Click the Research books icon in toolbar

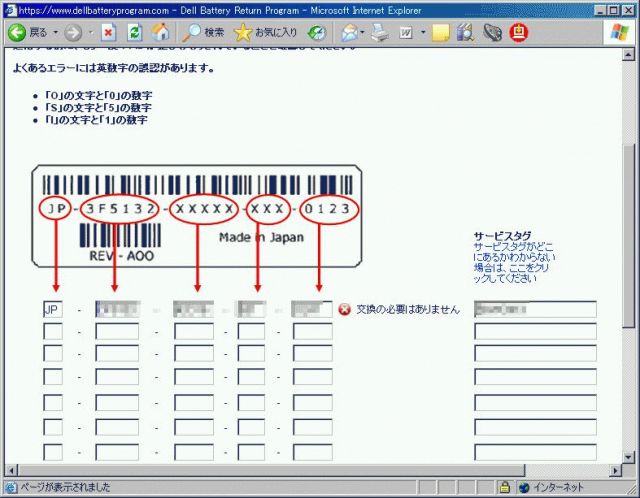click(465, 33)
